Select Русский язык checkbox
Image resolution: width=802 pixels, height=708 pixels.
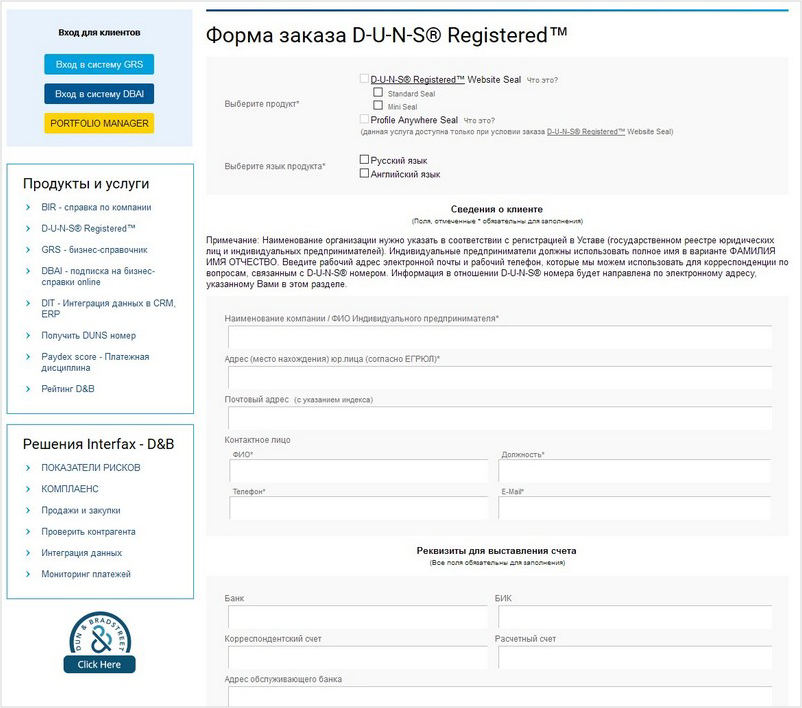pyautogui.click(x=364, y=159)
